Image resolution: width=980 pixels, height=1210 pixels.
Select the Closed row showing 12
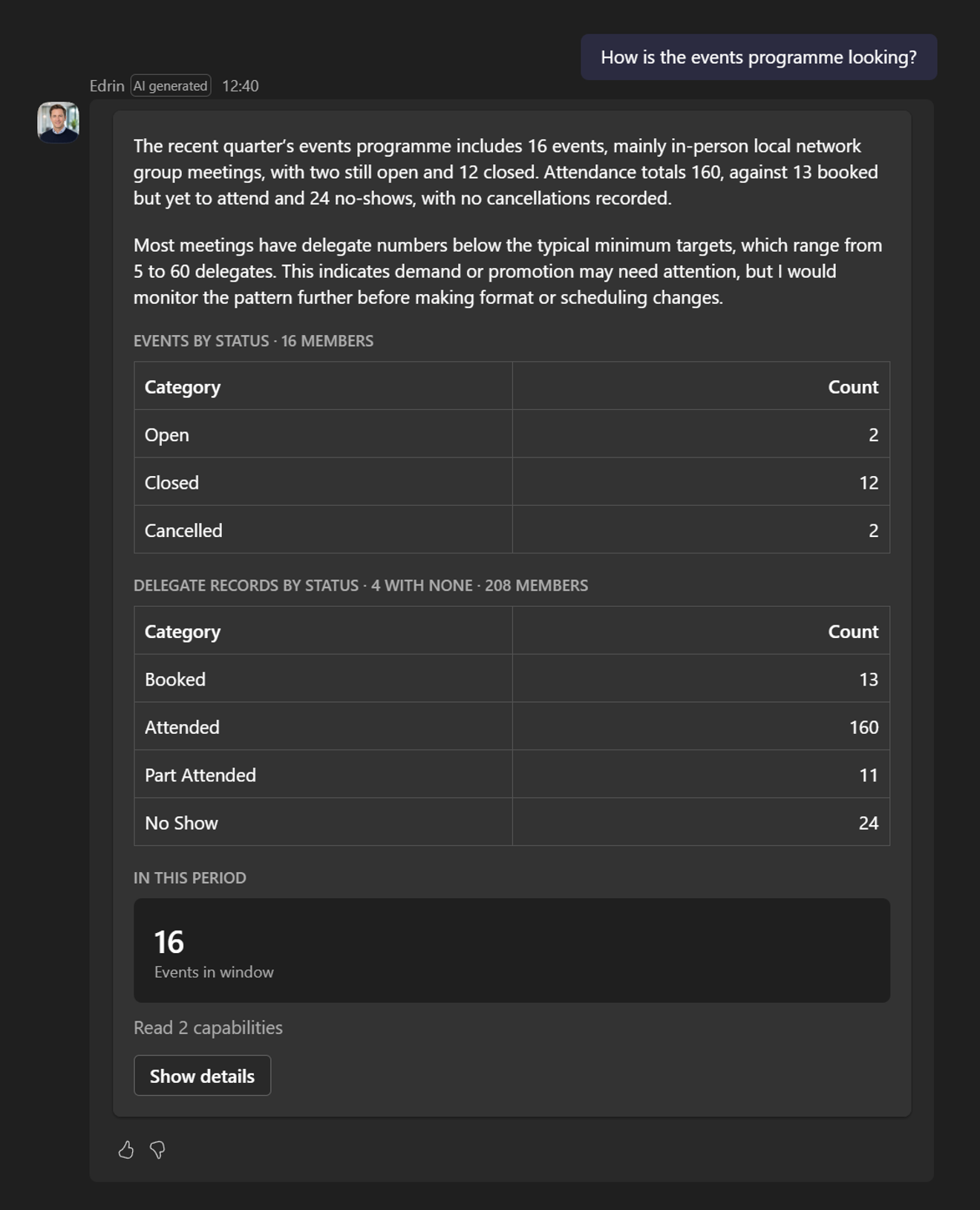[512, 482]
